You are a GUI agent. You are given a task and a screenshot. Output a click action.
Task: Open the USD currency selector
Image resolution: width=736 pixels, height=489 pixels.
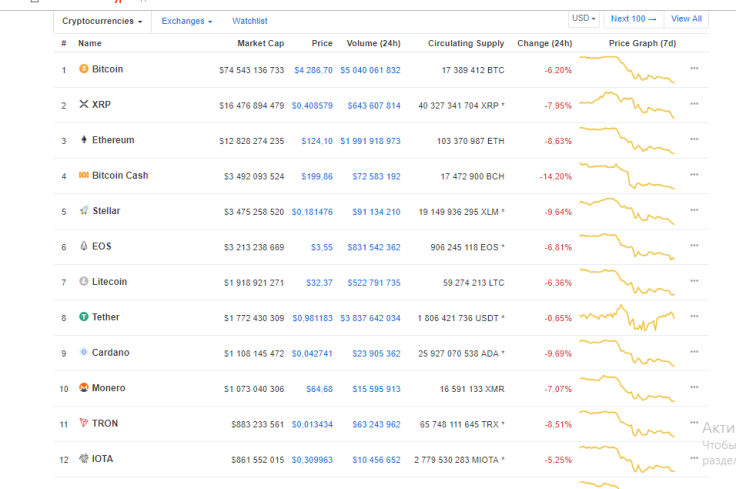pyautogui.click(x=584, y=19)
